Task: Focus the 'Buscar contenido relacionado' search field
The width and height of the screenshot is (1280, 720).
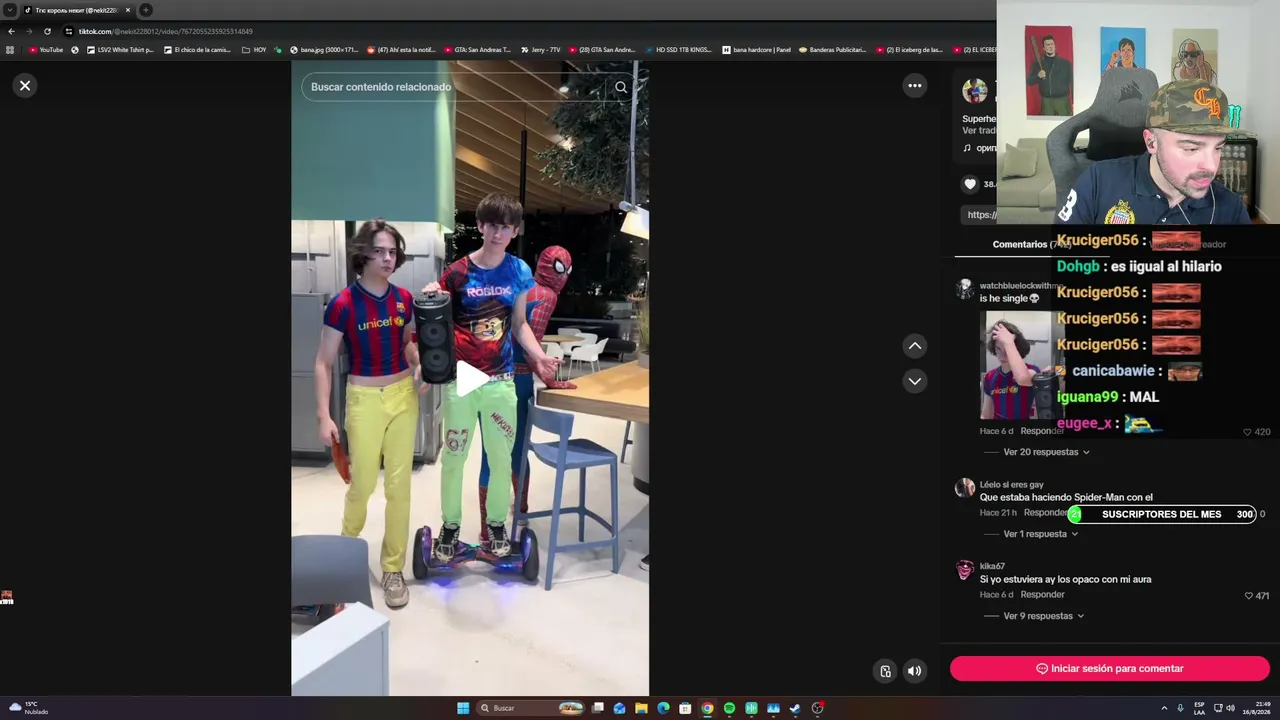Action: [x=455, y=87]
